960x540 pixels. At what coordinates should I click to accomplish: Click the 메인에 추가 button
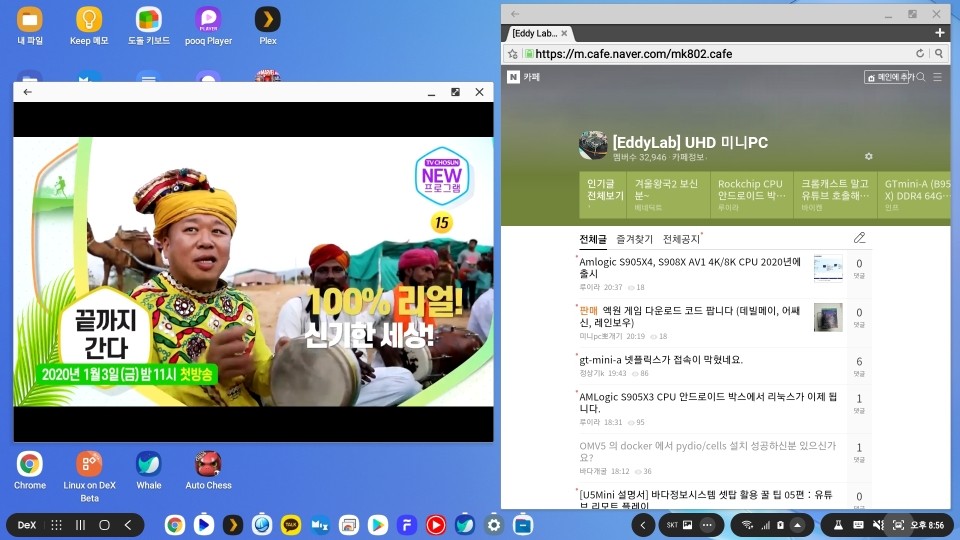(886, 77)
